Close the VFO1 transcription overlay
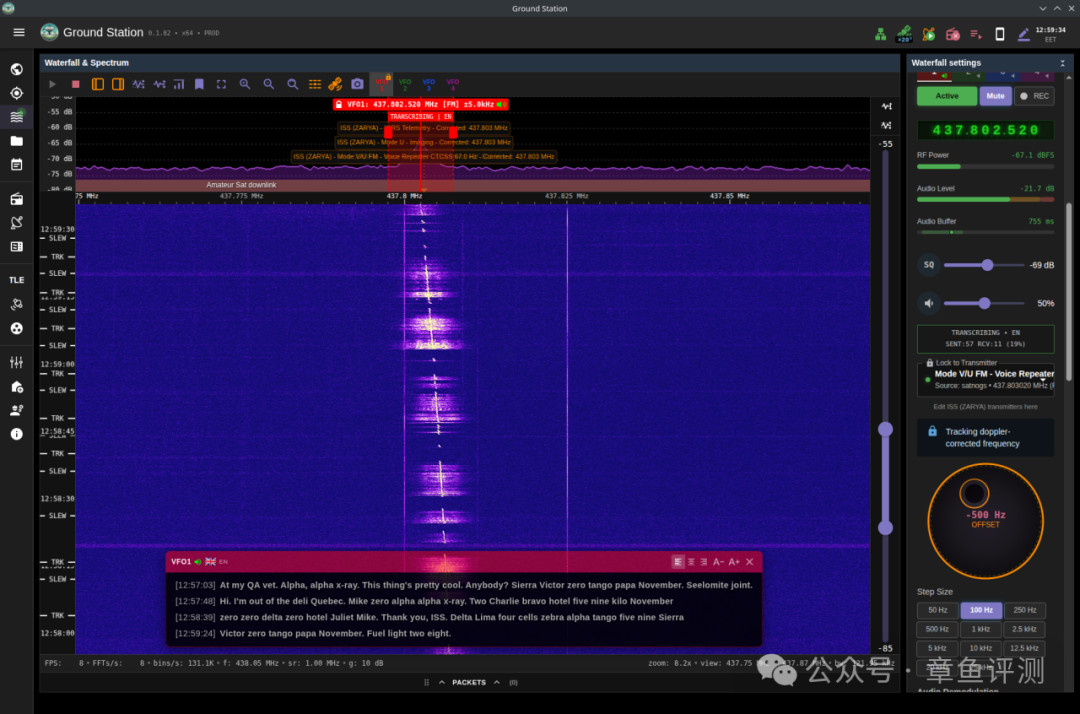Screen dimensions: 1080x714 [x=750, y=562]
